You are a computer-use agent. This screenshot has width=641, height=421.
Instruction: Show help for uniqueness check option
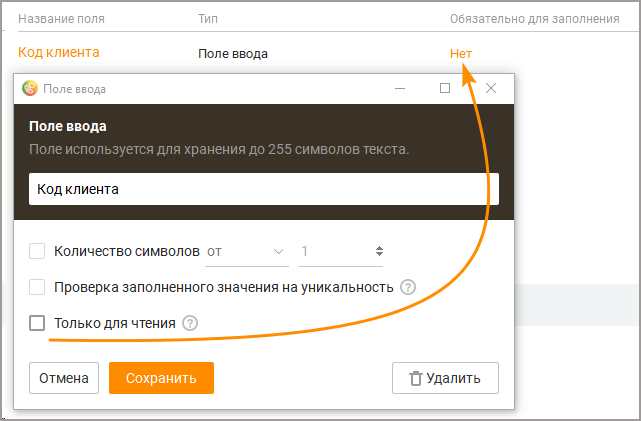408,287
